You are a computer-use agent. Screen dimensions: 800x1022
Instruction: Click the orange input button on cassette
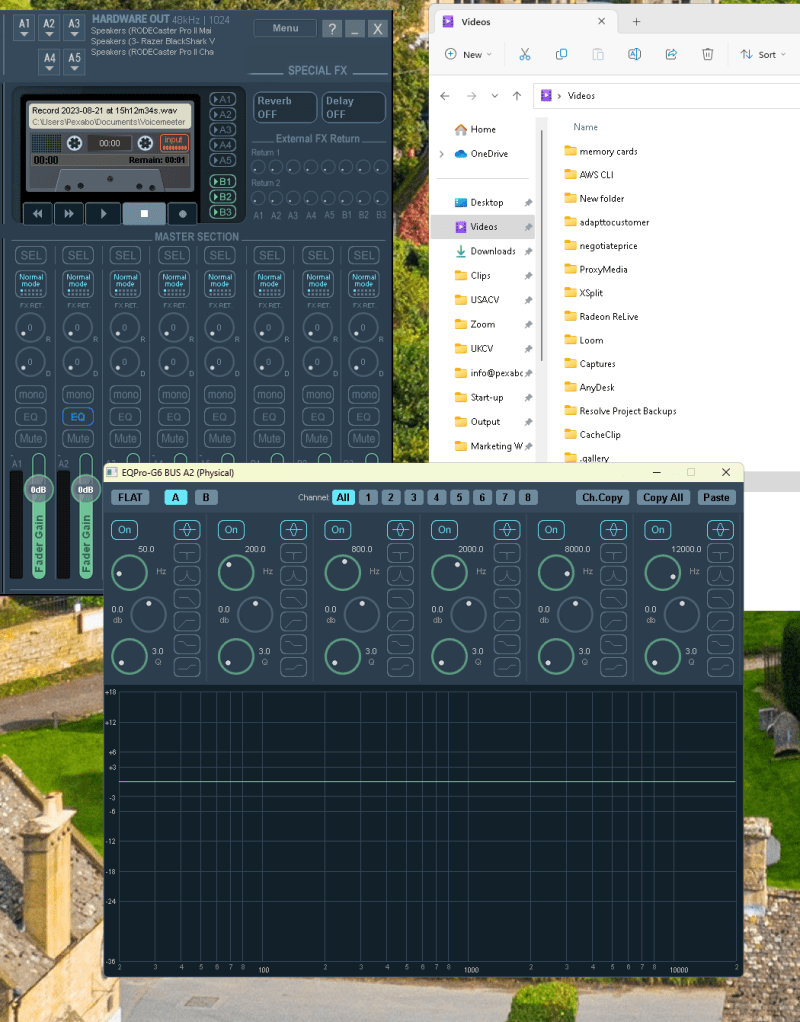(x=174, y=143)
